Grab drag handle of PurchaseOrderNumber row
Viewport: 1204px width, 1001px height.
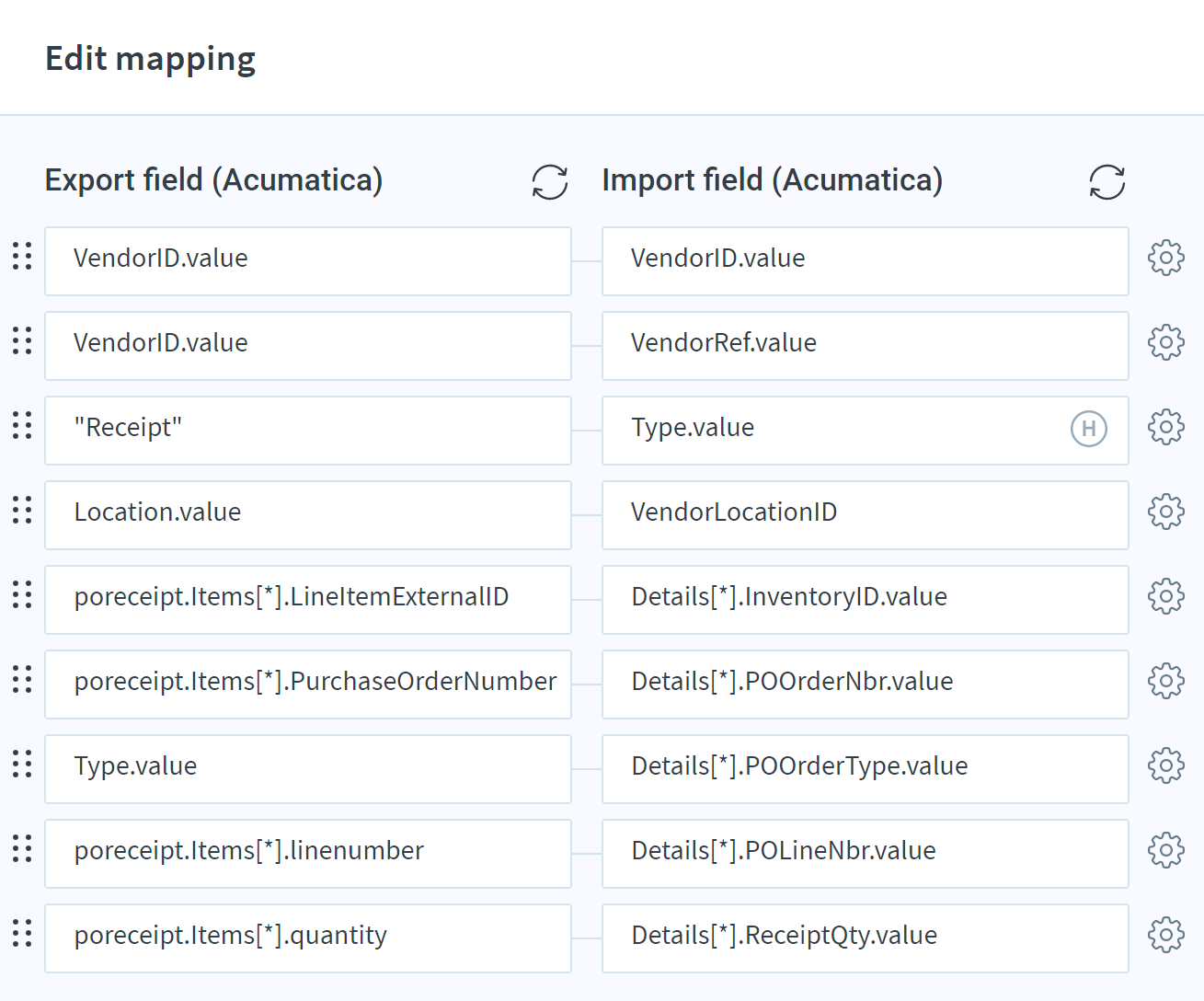(x=22, y=679)
